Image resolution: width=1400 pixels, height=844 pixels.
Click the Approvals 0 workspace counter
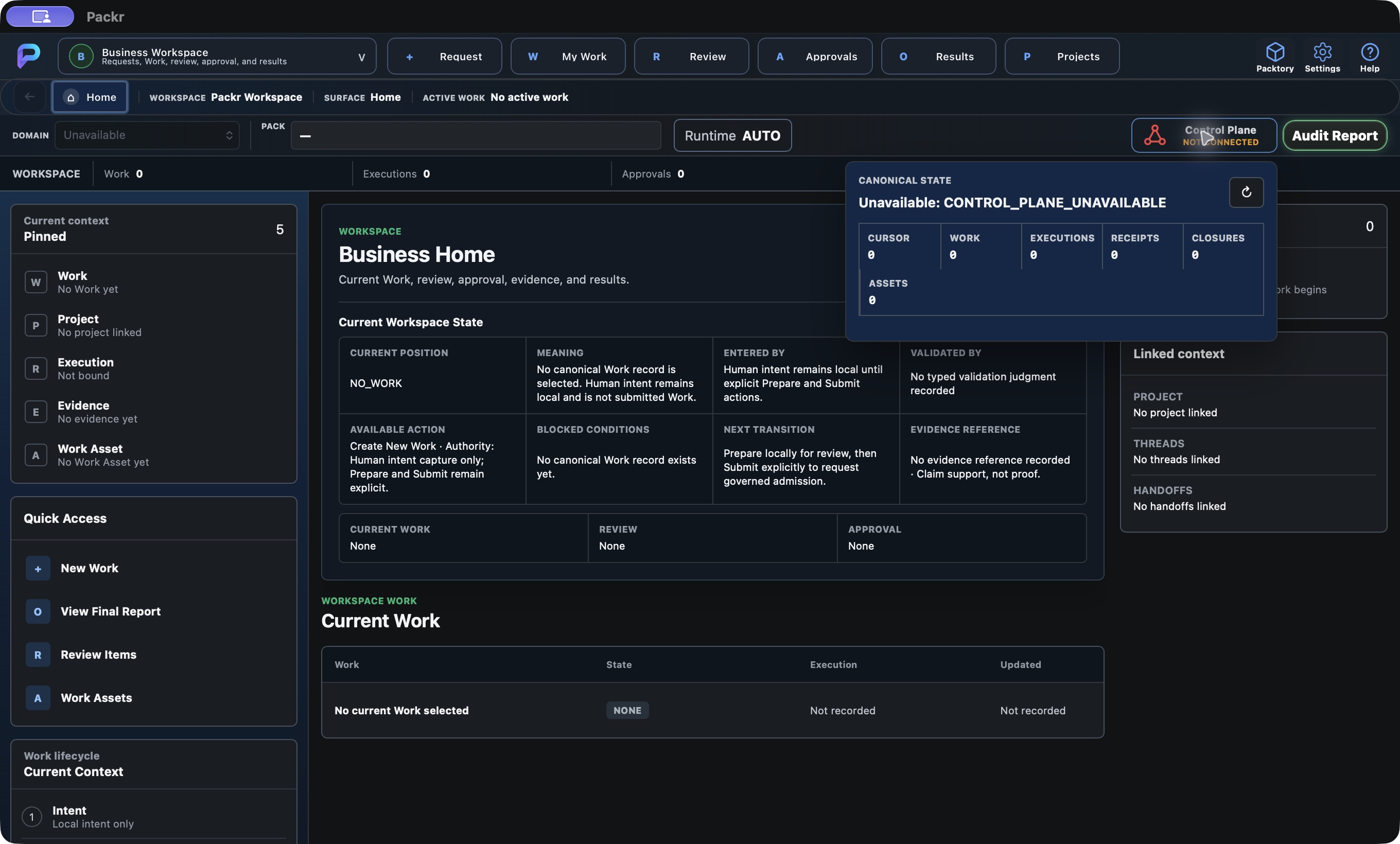pyautogui.click(x=652, y=174)
